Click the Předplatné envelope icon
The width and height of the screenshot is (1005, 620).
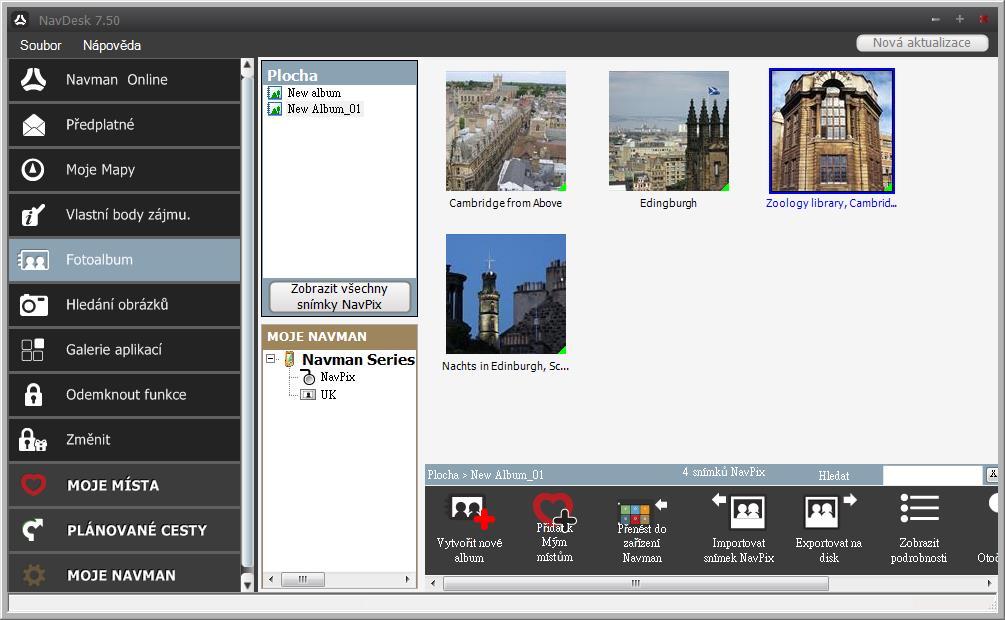(x=33, y=125)
